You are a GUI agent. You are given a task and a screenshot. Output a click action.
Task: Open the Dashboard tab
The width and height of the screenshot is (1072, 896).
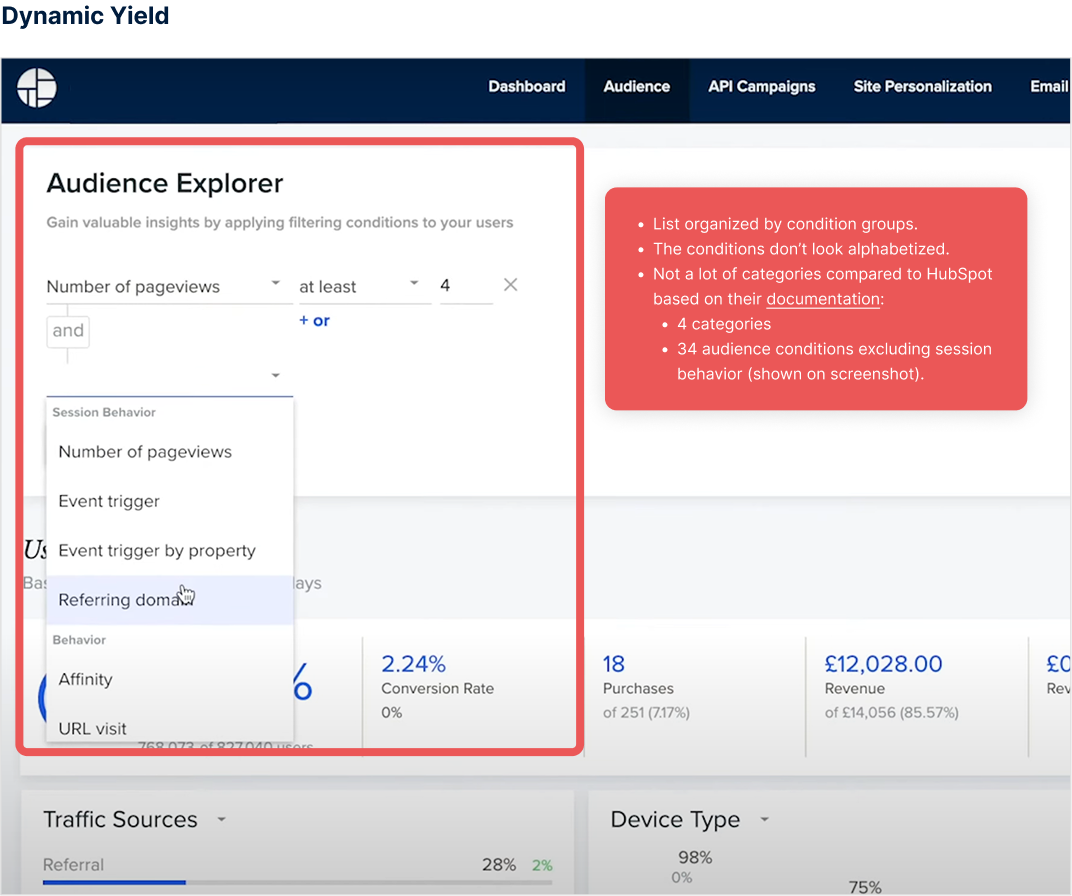pyautogui.click(x=526, y=87)
